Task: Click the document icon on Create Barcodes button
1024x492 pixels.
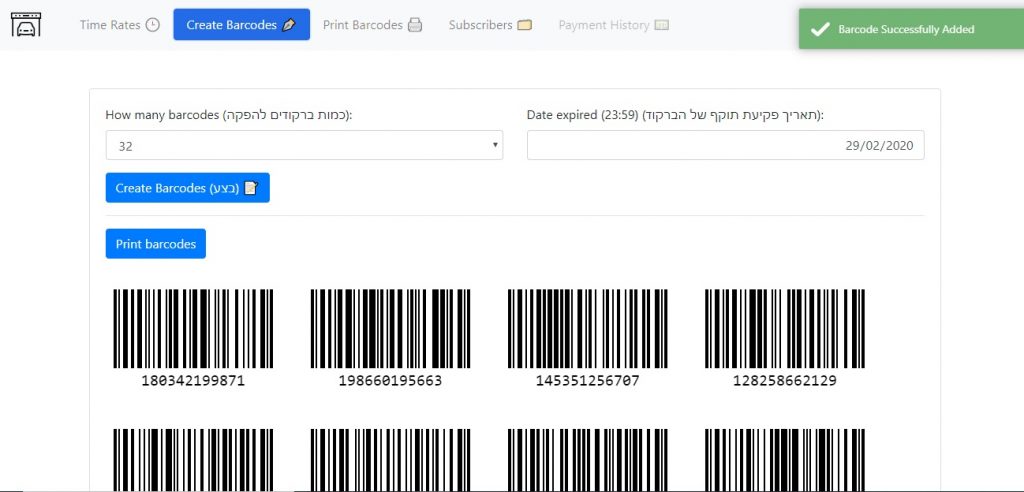Action: pos(251,188)
